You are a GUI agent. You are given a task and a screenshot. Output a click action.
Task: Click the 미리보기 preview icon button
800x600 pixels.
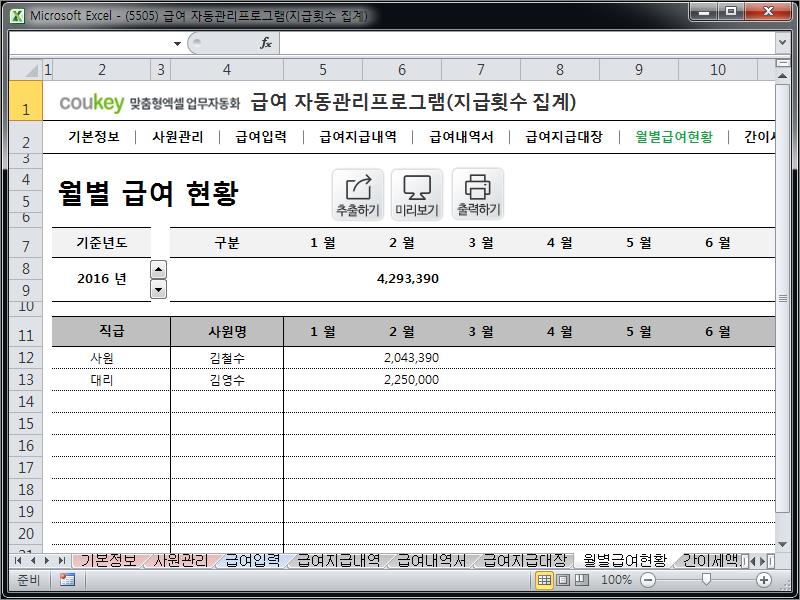click(x=417, y=194)
